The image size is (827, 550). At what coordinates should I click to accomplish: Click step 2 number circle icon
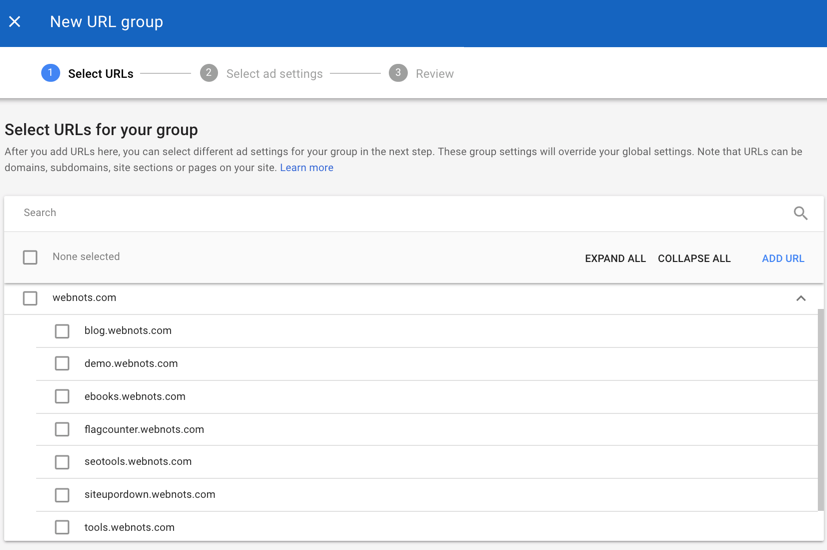pyautogui.click(x=208, y=73)
